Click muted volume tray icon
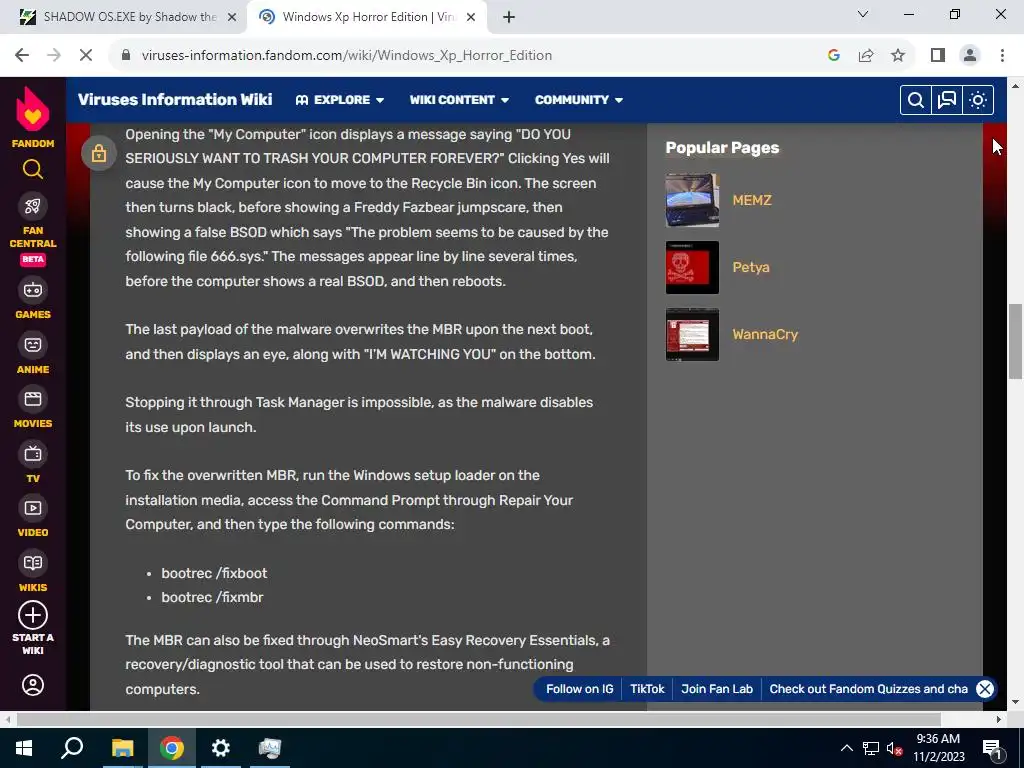 tap(894, 748)
